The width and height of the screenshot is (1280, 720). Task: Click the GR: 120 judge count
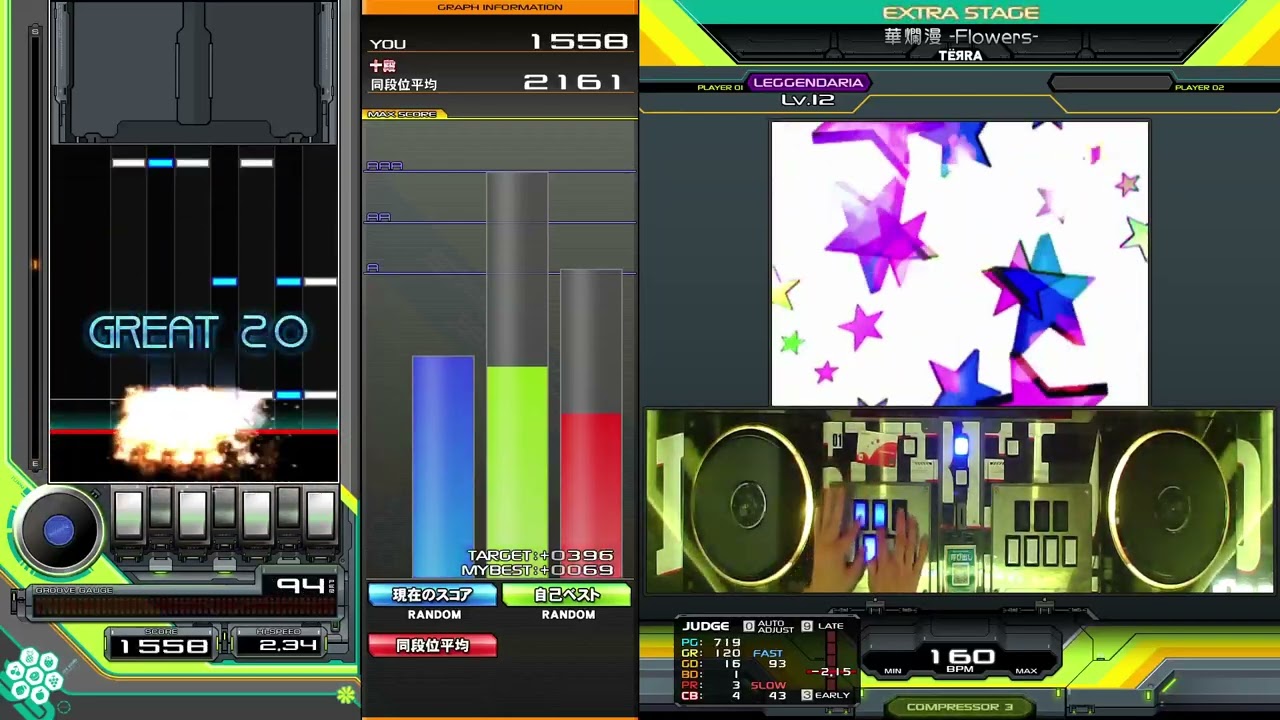coord(711,653)
